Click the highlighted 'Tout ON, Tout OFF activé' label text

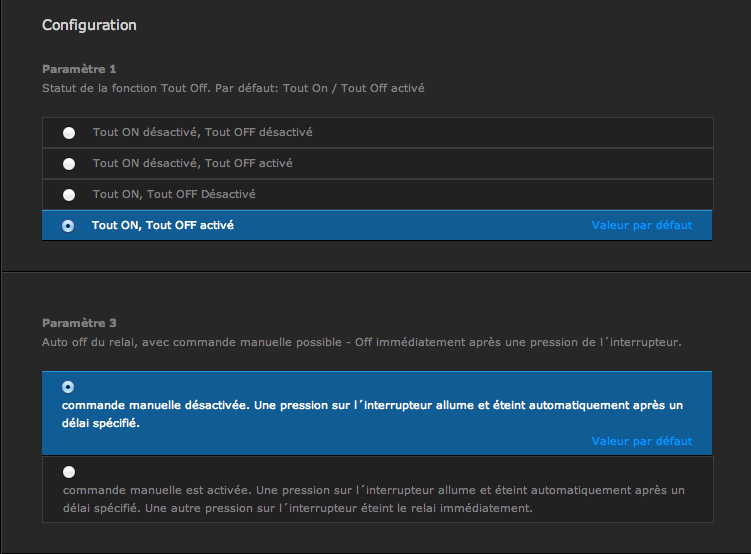[x=162, y=226]
